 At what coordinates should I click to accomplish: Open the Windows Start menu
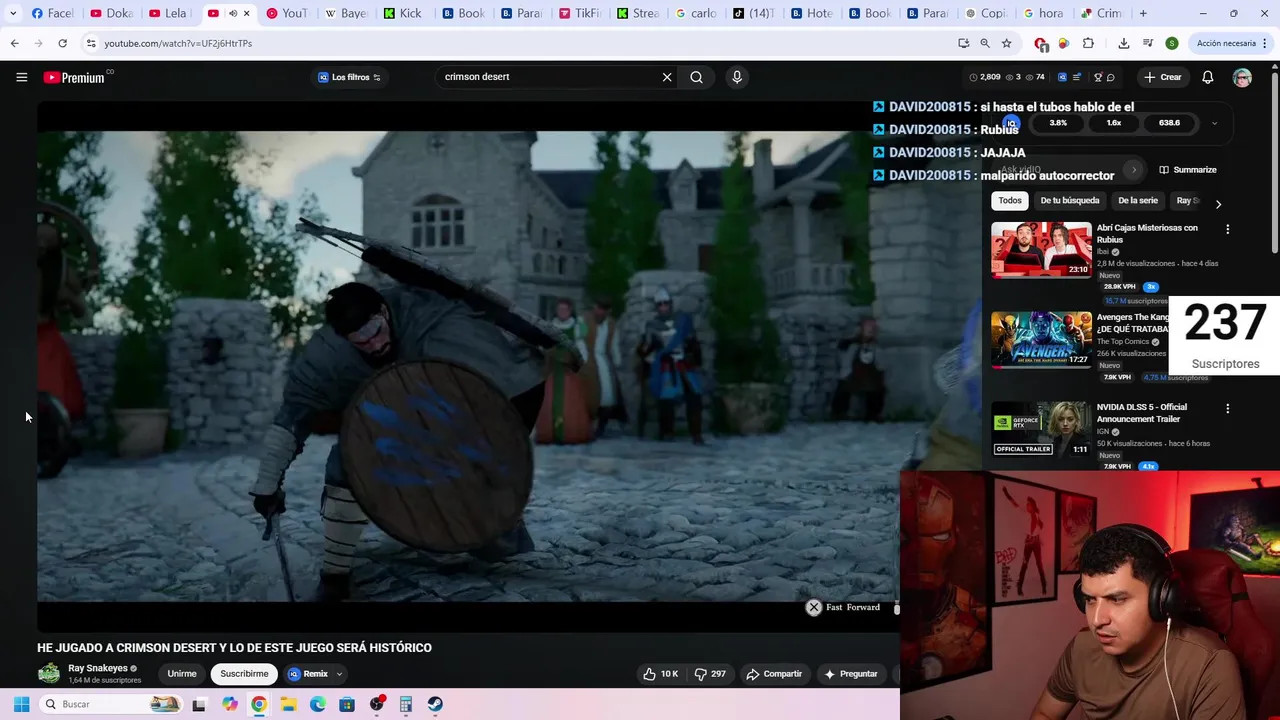pos(21,704)
